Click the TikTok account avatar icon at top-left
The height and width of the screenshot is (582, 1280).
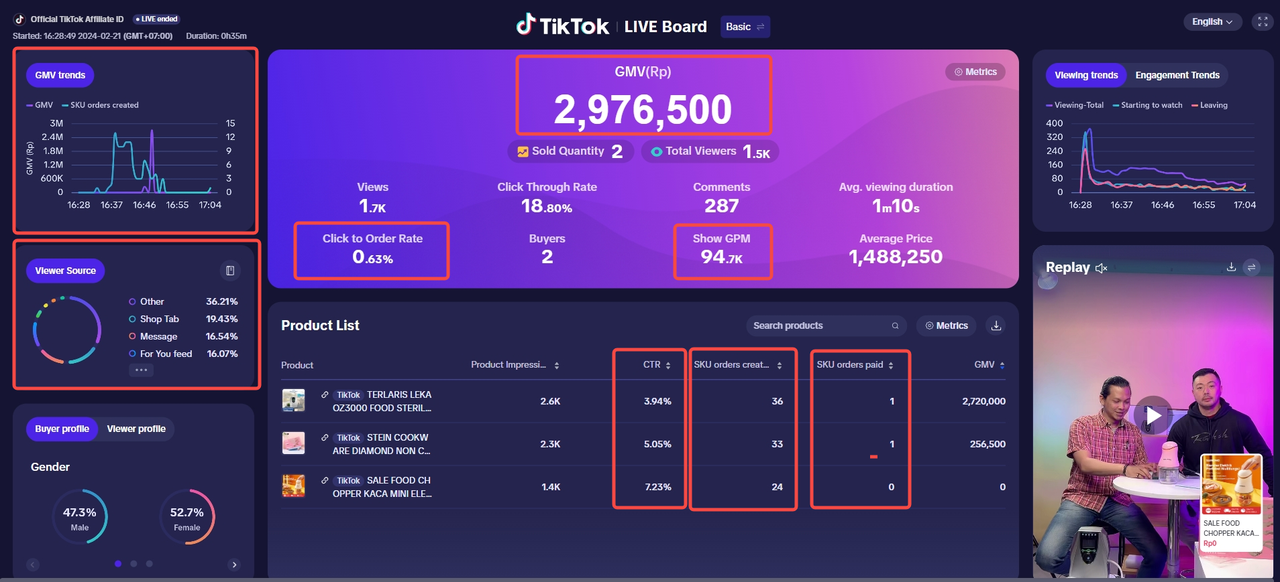point(19,19)
